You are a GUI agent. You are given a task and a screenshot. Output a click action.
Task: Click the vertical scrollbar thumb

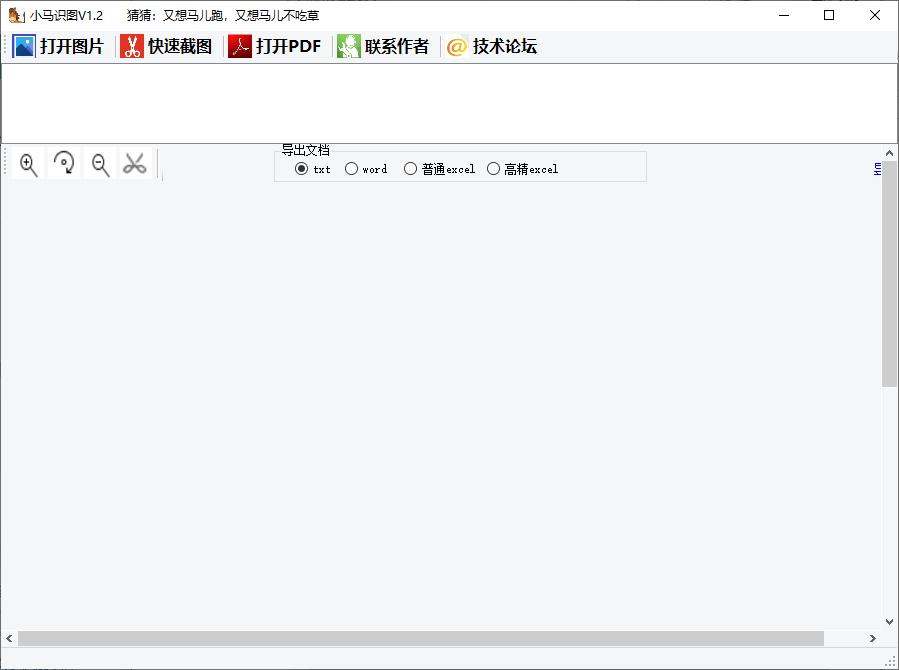889,274
